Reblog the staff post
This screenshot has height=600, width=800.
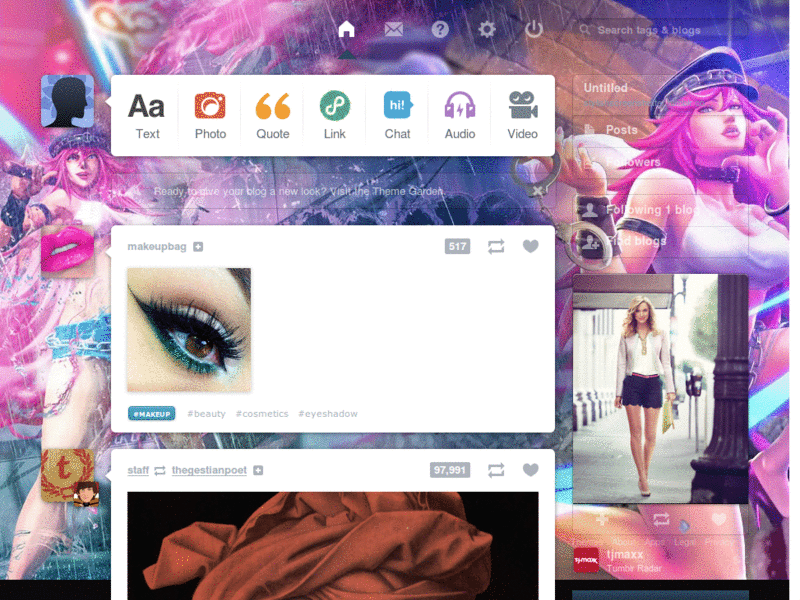click(496, 470)
